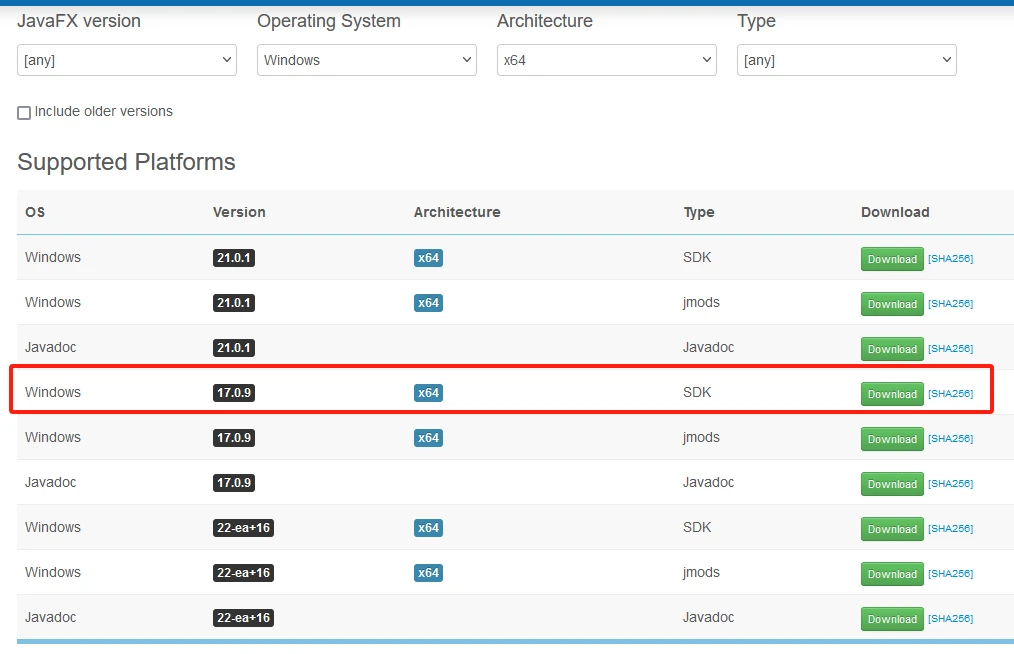Click the SDK type cell for 22-ea+16
1014x654 pixels.
pyautogui.click(x=697, y=527)
